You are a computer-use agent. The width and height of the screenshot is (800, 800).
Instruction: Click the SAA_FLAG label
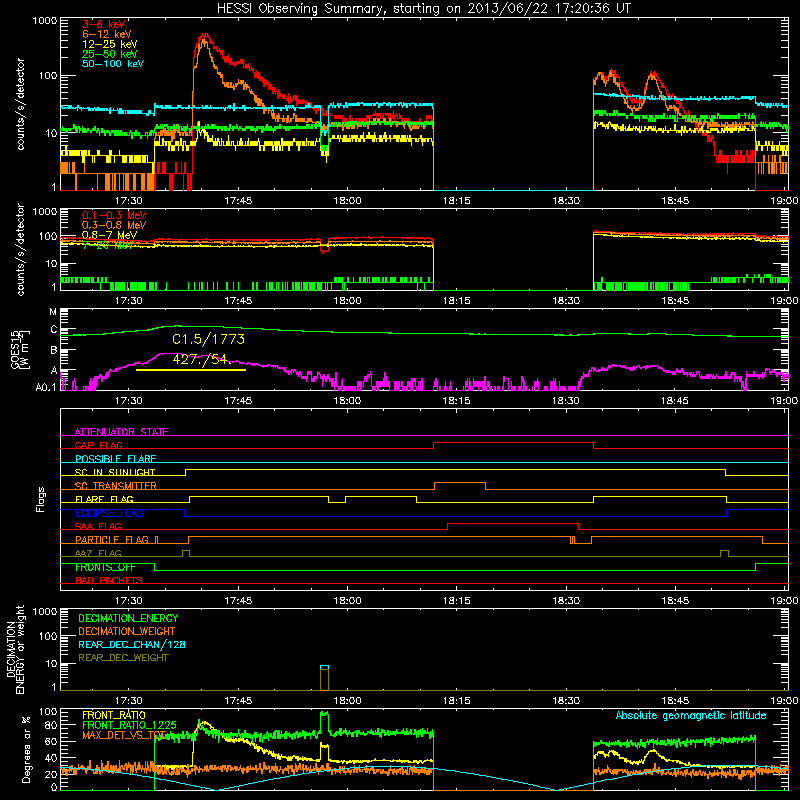(x=98, y=526)
